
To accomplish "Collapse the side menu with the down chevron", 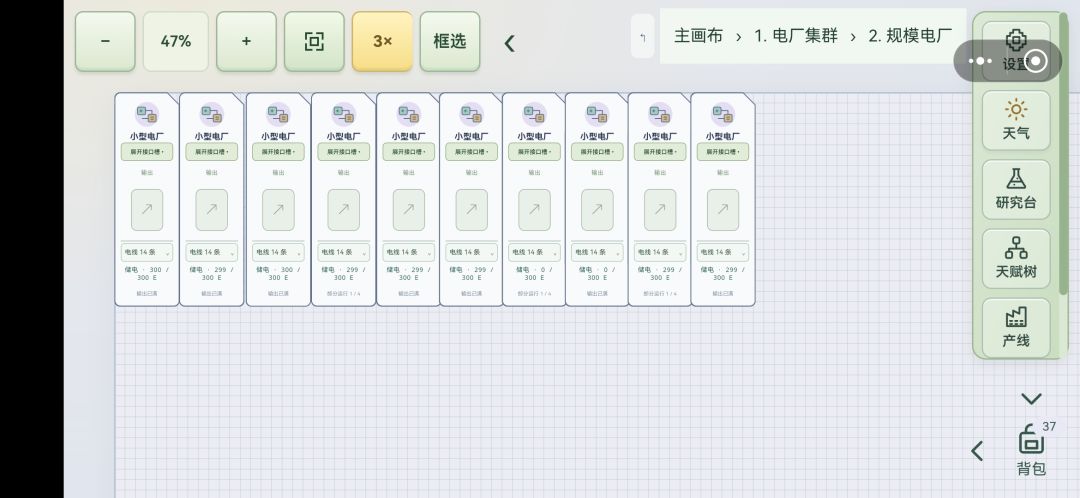I will [1031, 399].
